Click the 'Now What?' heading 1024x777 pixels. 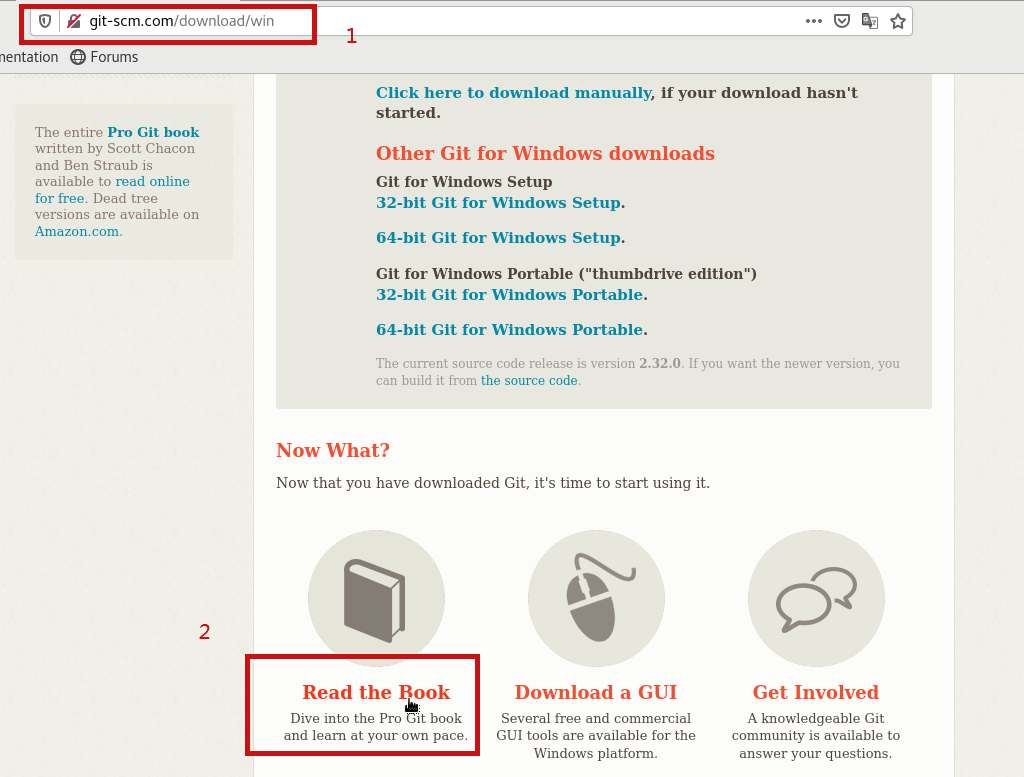coord(333,451)
